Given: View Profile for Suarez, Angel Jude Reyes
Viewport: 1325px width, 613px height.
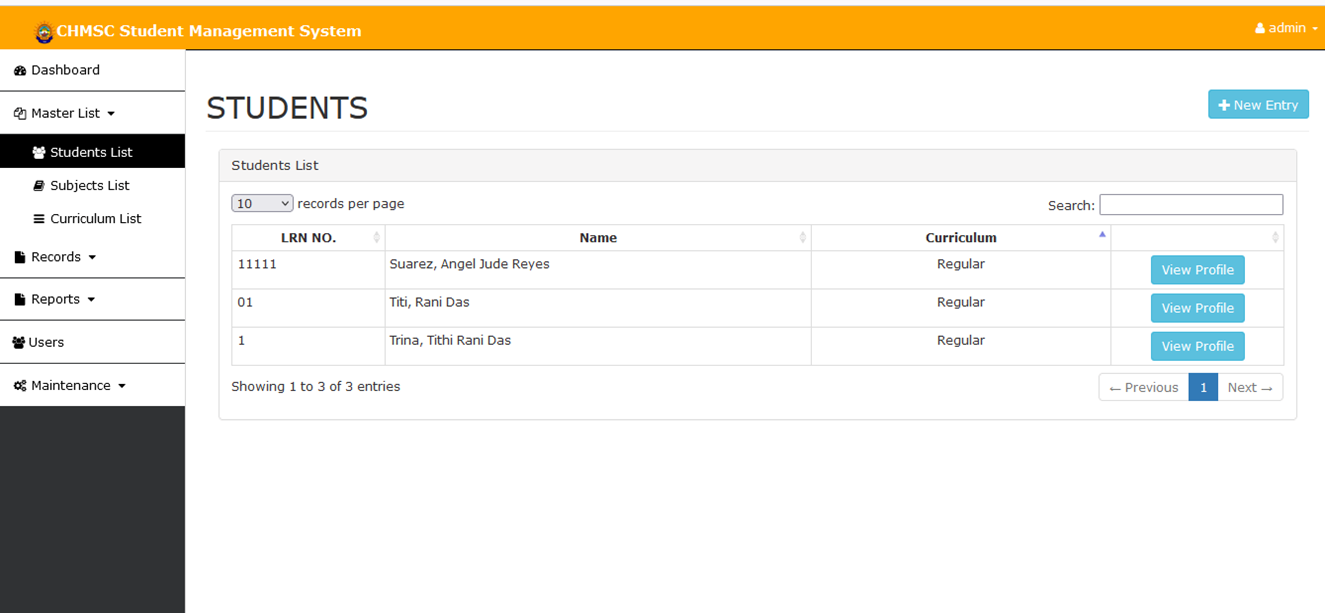Looking at the screenshot, I should [1197, 269].
